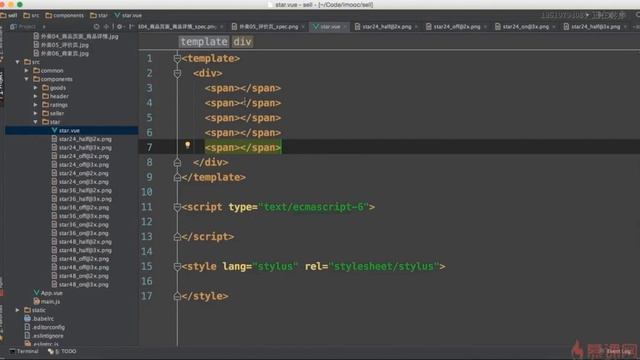This screenshot has height=360, width=640.
Task: Open the TODO tool window
Action: pos(62,351)
